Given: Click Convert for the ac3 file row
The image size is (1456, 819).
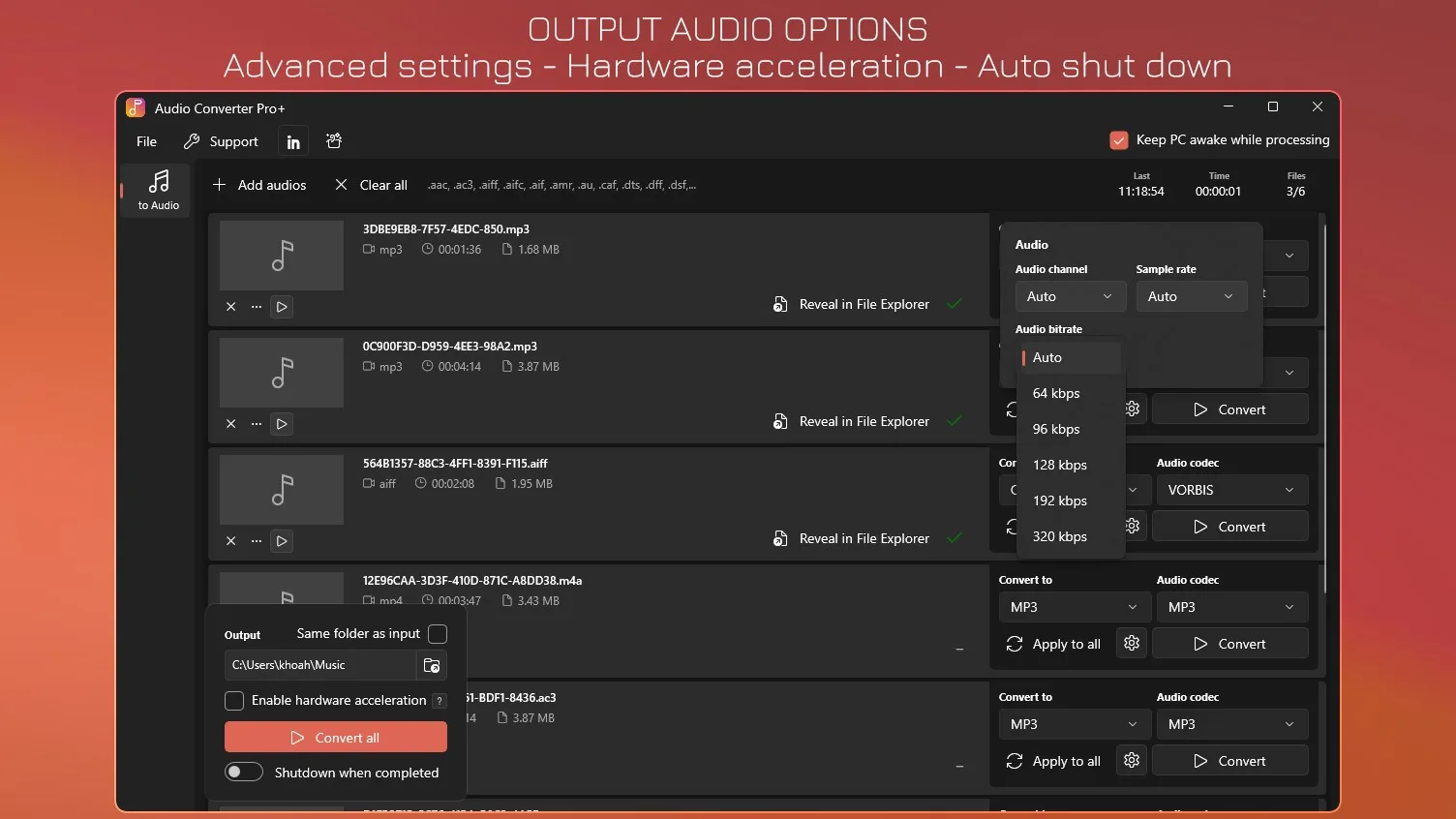Looking at the screenshot, I should coord(1230,761).
